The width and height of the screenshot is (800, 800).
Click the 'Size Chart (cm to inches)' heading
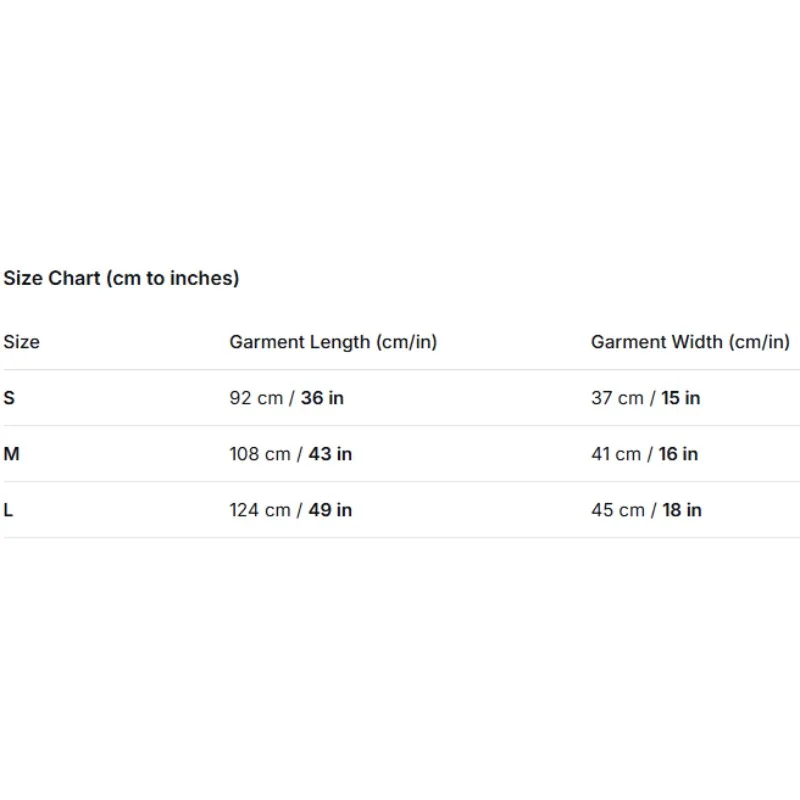121,278
